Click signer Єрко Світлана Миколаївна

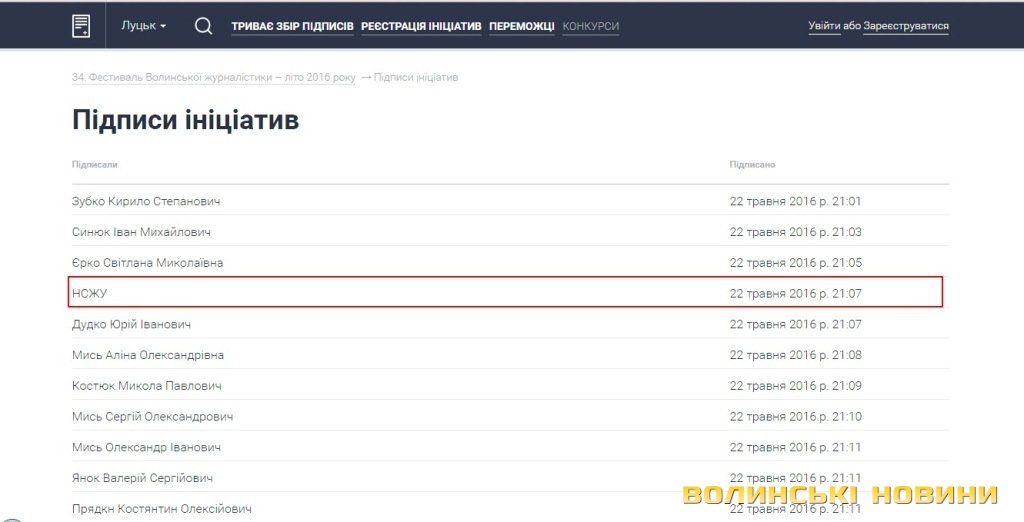pyautogui.click(x=147, y=262)
